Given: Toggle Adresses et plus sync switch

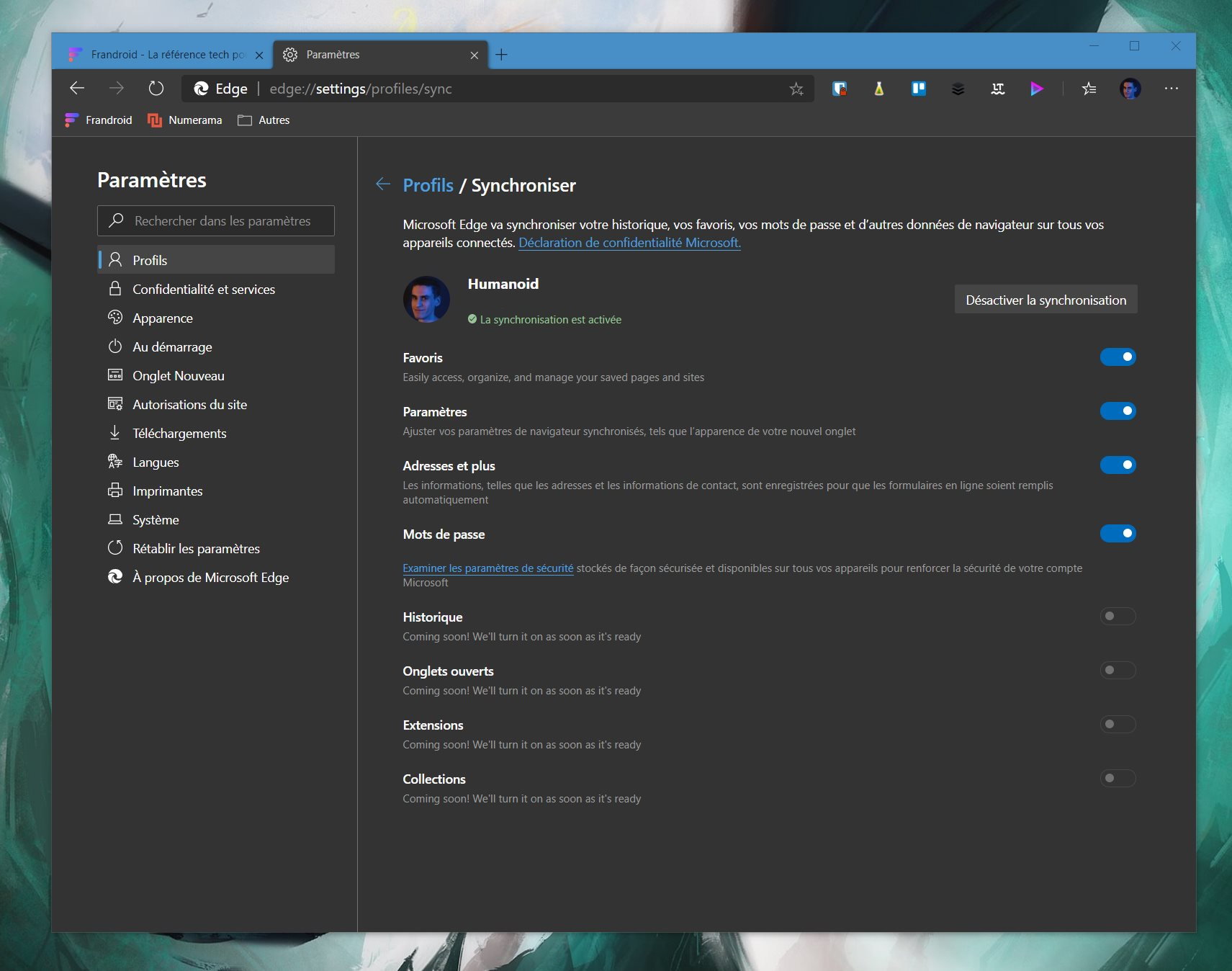Looking at the screenshot, I should [1118, 465].
